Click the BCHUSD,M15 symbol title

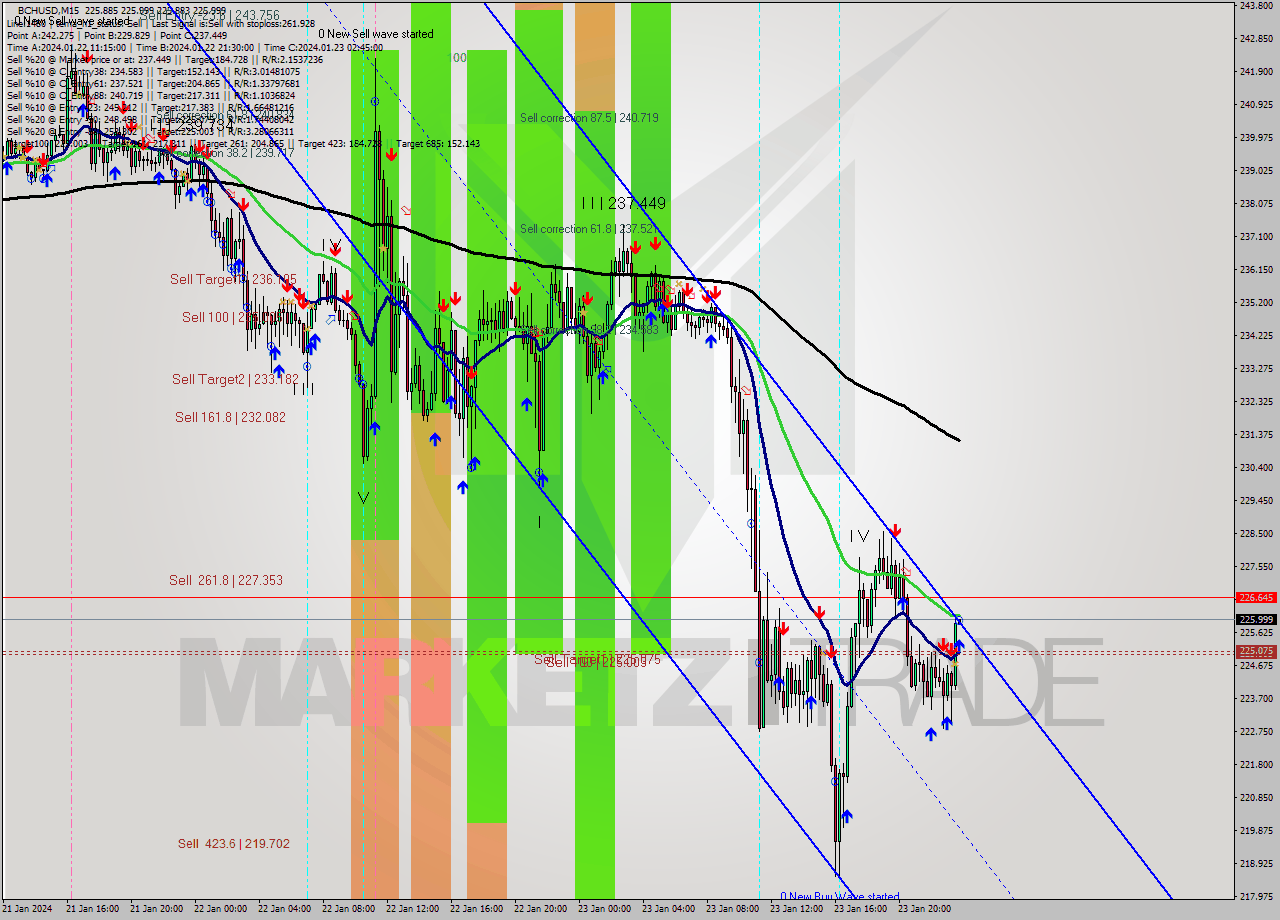49,10
